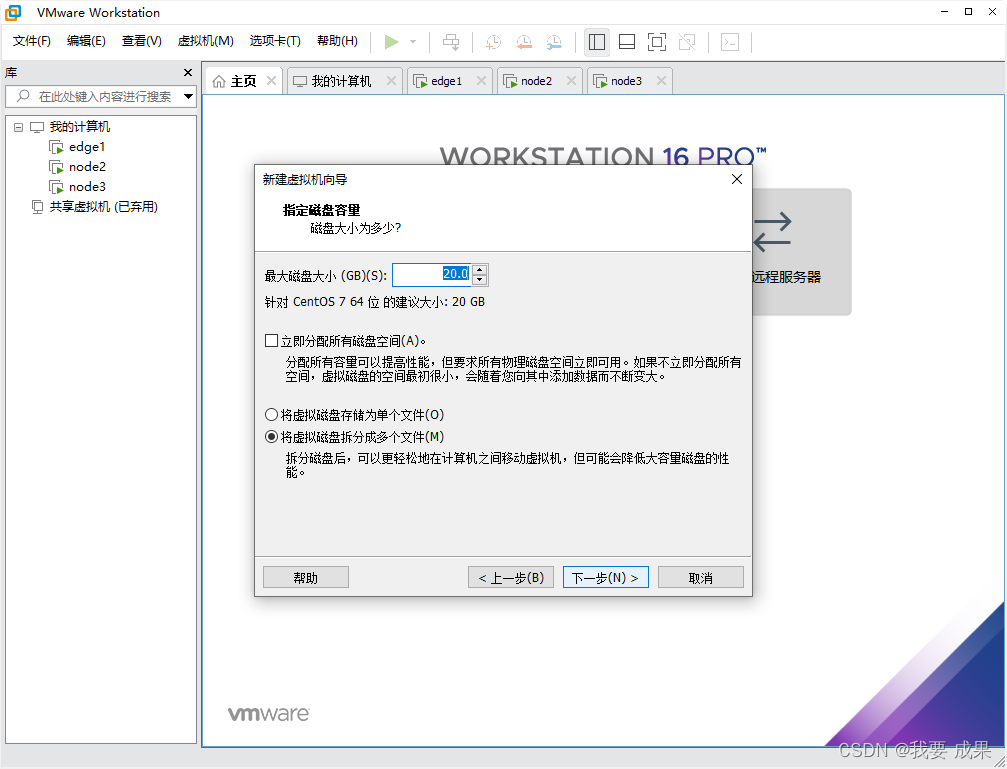Enable 立即分配所有磁盘空间 checkbox
Screen dimensions: 1007x769
coord(271,340)
